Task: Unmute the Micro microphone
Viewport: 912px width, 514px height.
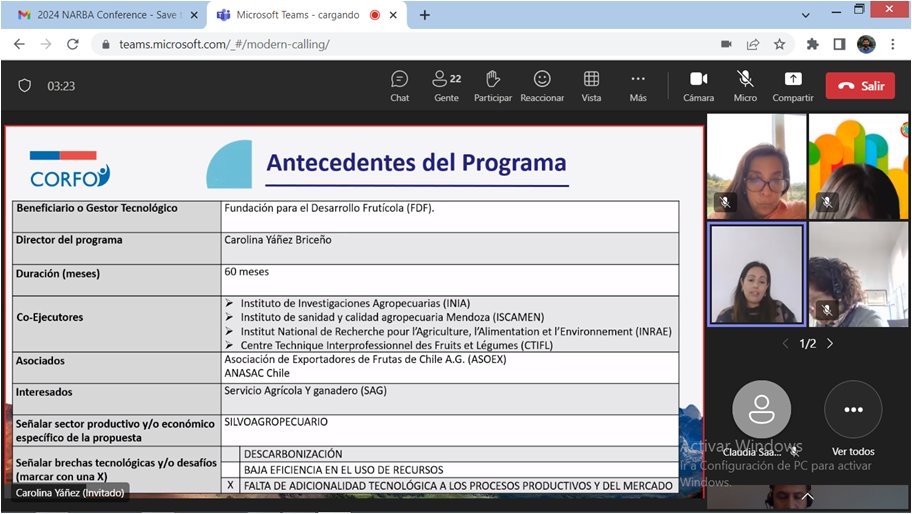Action: 745,86
